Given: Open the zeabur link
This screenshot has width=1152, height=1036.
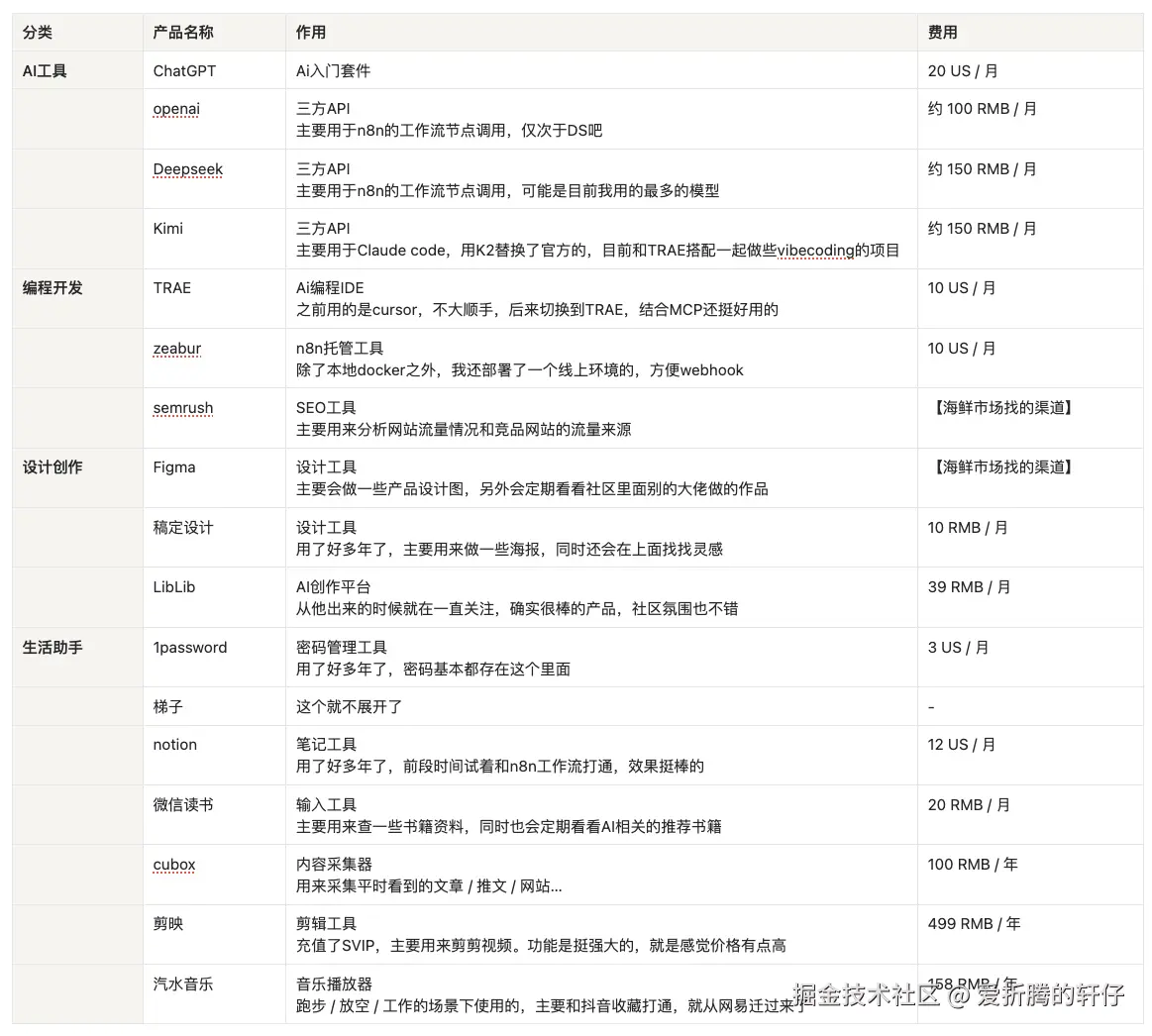Looking at the screenshot, I should click(176, 348).
